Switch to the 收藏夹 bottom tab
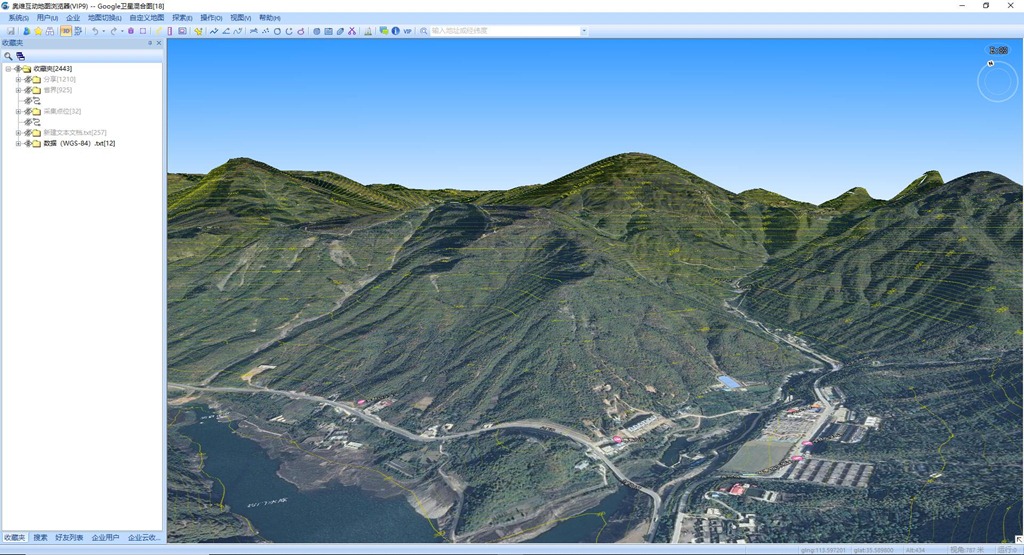Screen dimensions: 1024x555 point(14,537)
